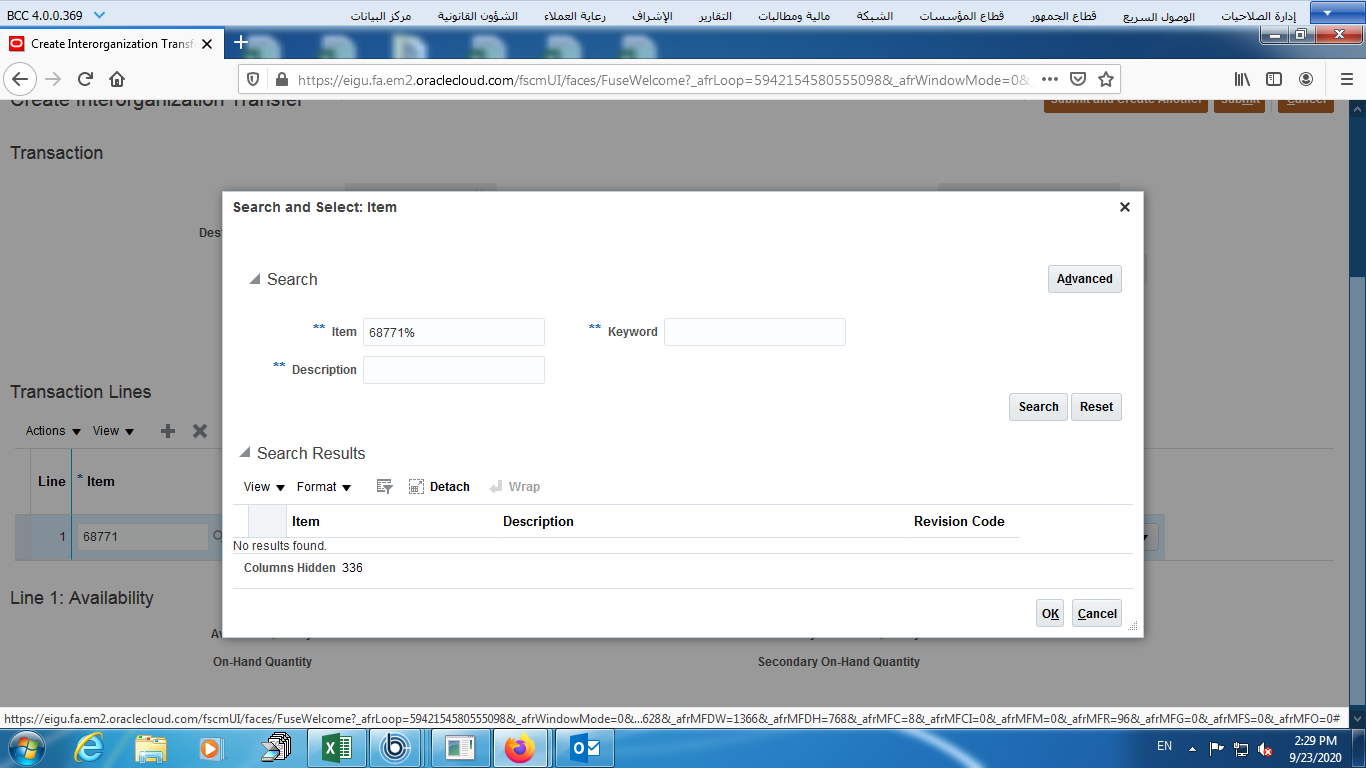Screen dimensions: 1366x768
Task: Select the Create Interorganization Transfer browser tab
Action: point(112,44)
